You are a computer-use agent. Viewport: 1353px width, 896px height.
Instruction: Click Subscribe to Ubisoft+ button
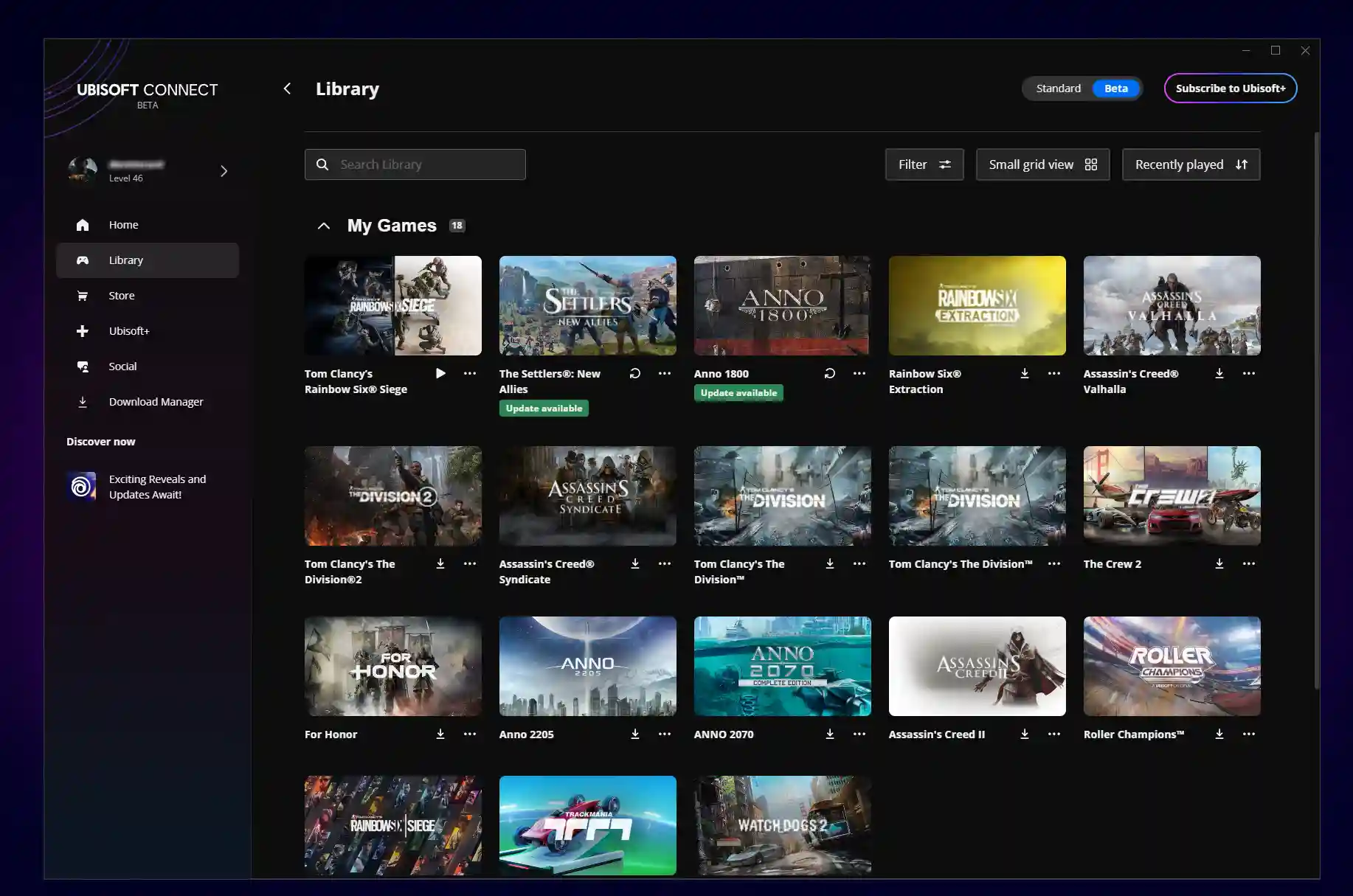coord(1230,88)
